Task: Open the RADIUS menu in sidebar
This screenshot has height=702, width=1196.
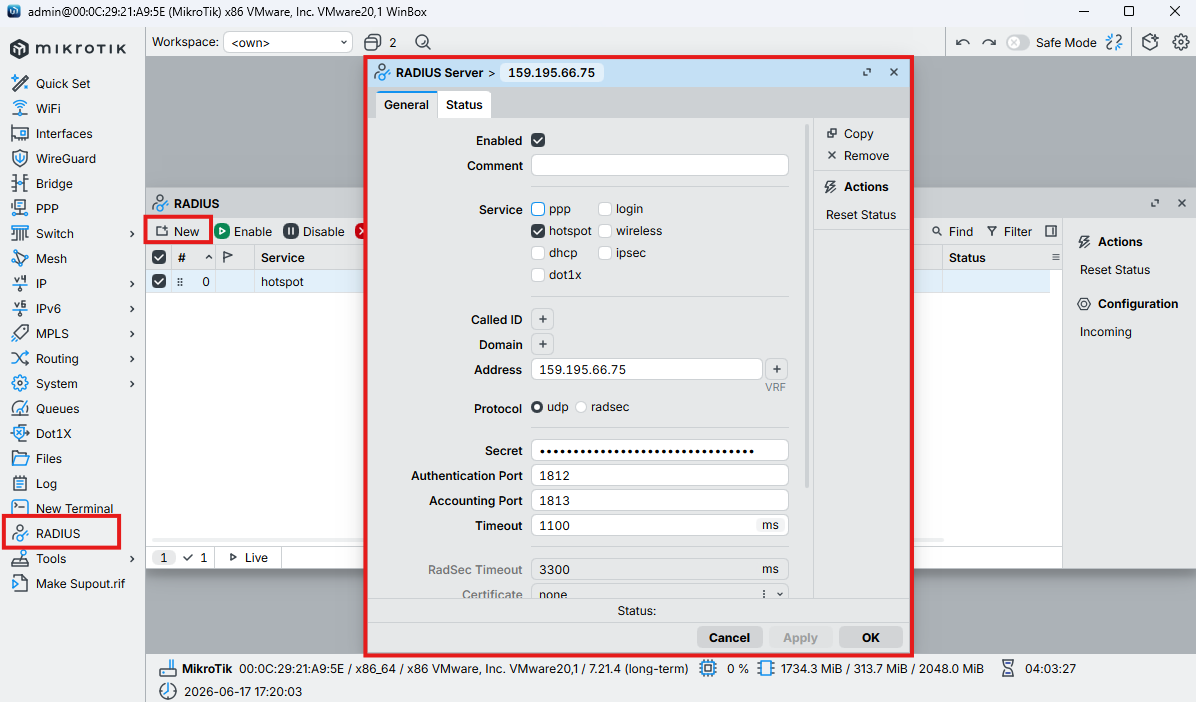Action: click(46, 533)
